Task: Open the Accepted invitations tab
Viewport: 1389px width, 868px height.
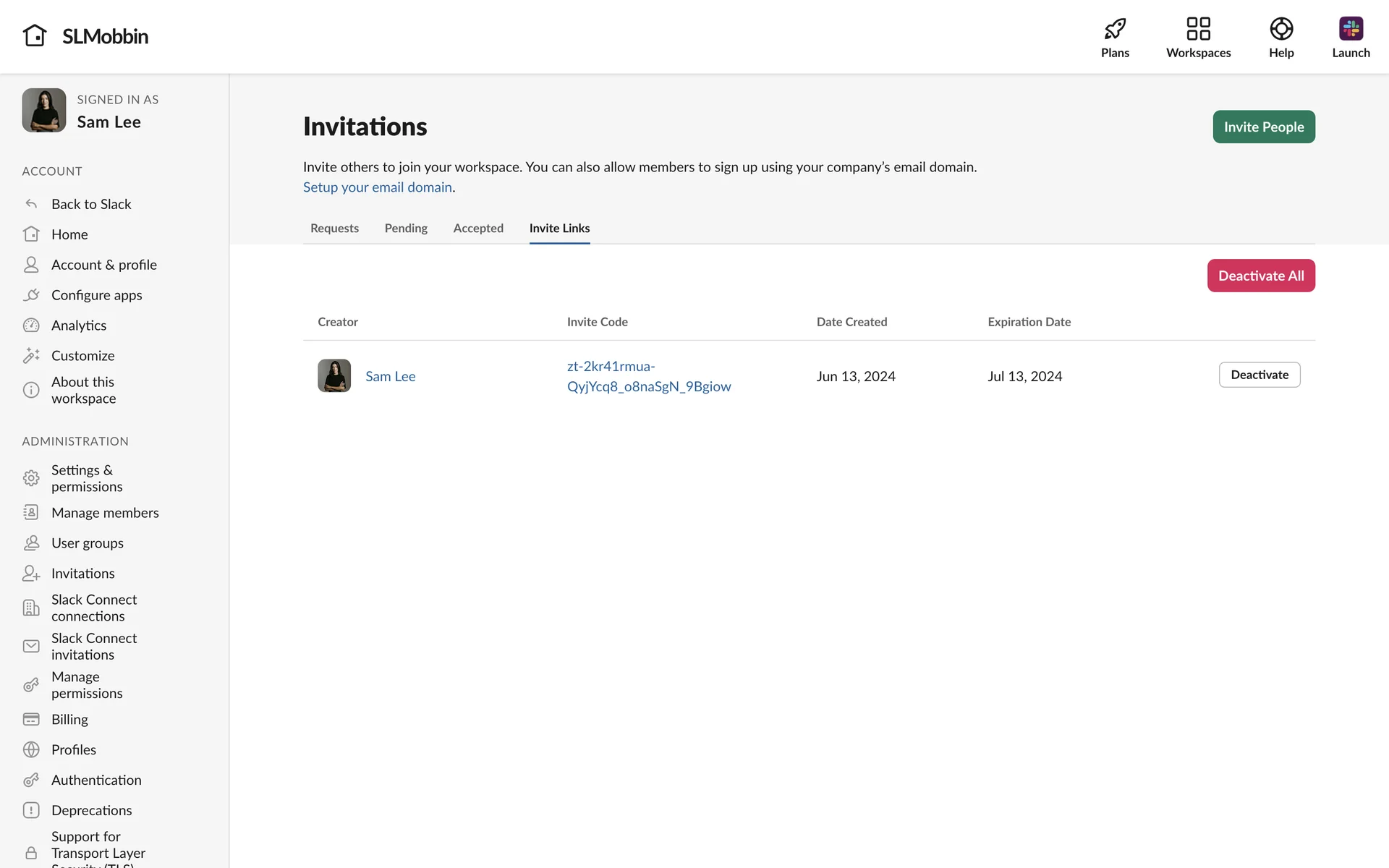Action: tap(478, 229)
